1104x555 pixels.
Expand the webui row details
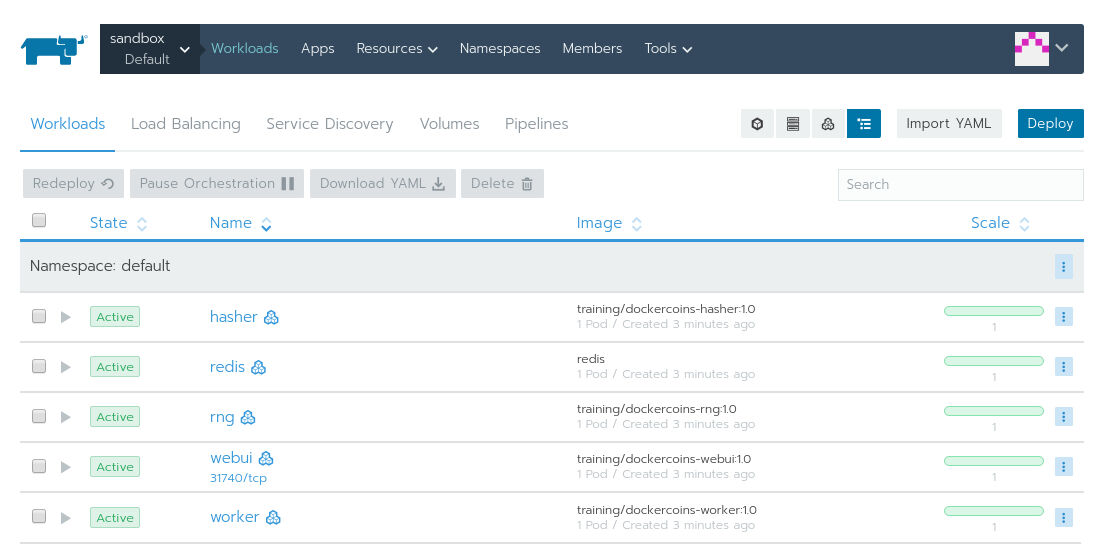65,467
